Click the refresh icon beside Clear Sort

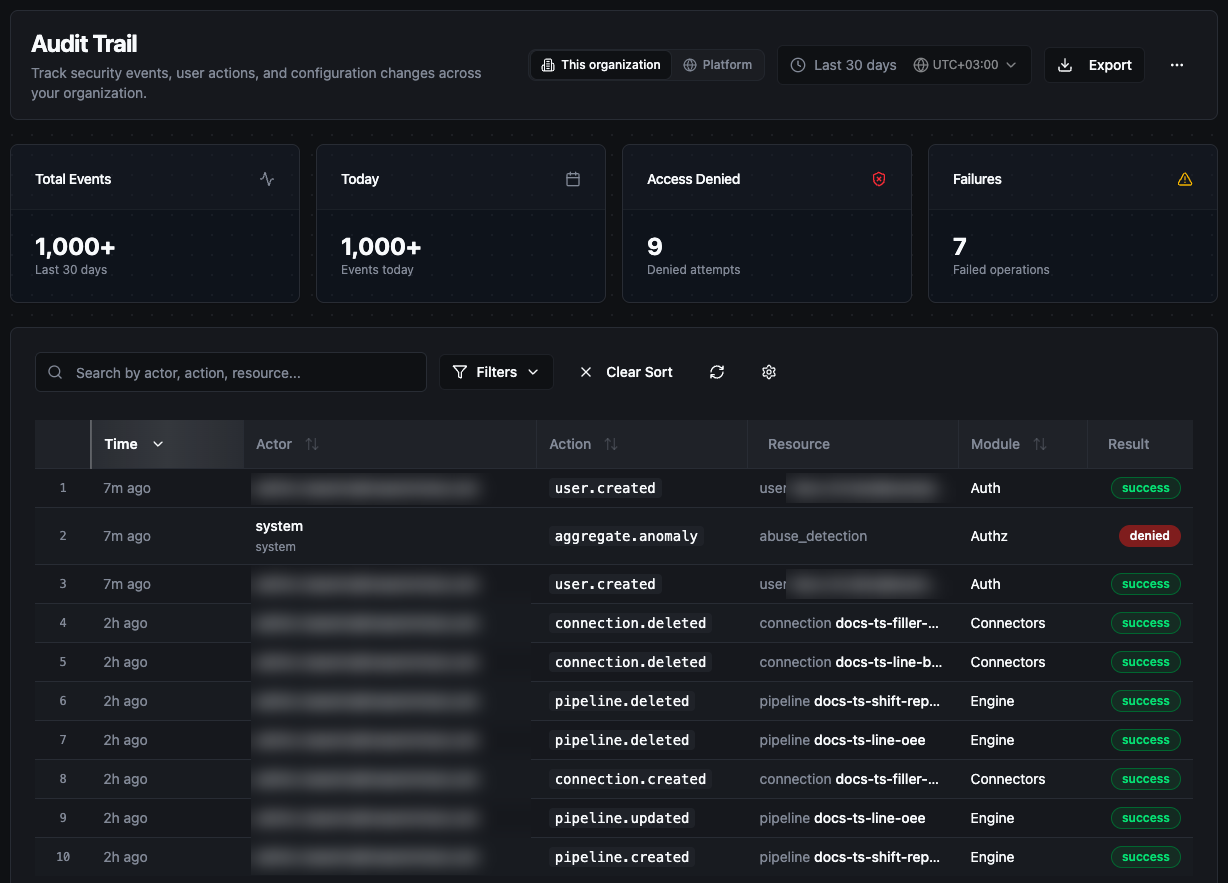717,372
